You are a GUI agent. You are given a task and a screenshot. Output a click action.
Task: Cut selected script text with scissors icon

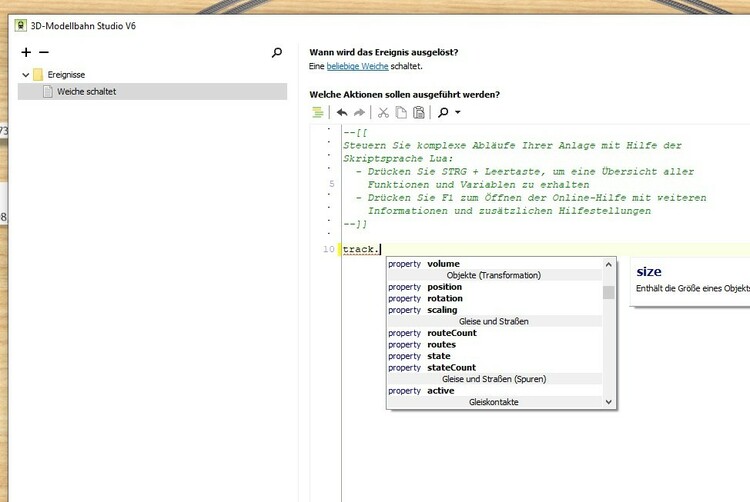pyautogui.click(x=382, y=113)
